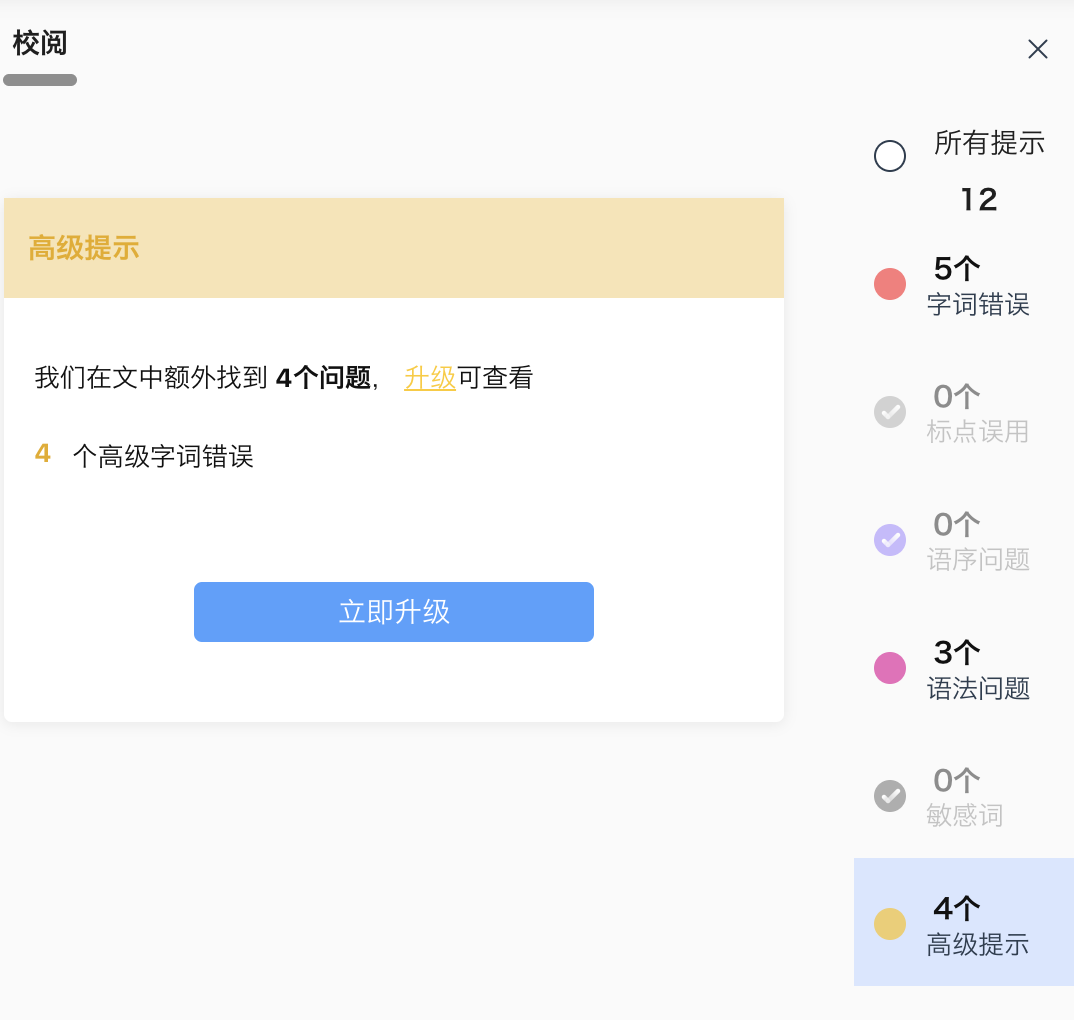
Task: Click the 校阅 panel title
Action: point(40,44)
